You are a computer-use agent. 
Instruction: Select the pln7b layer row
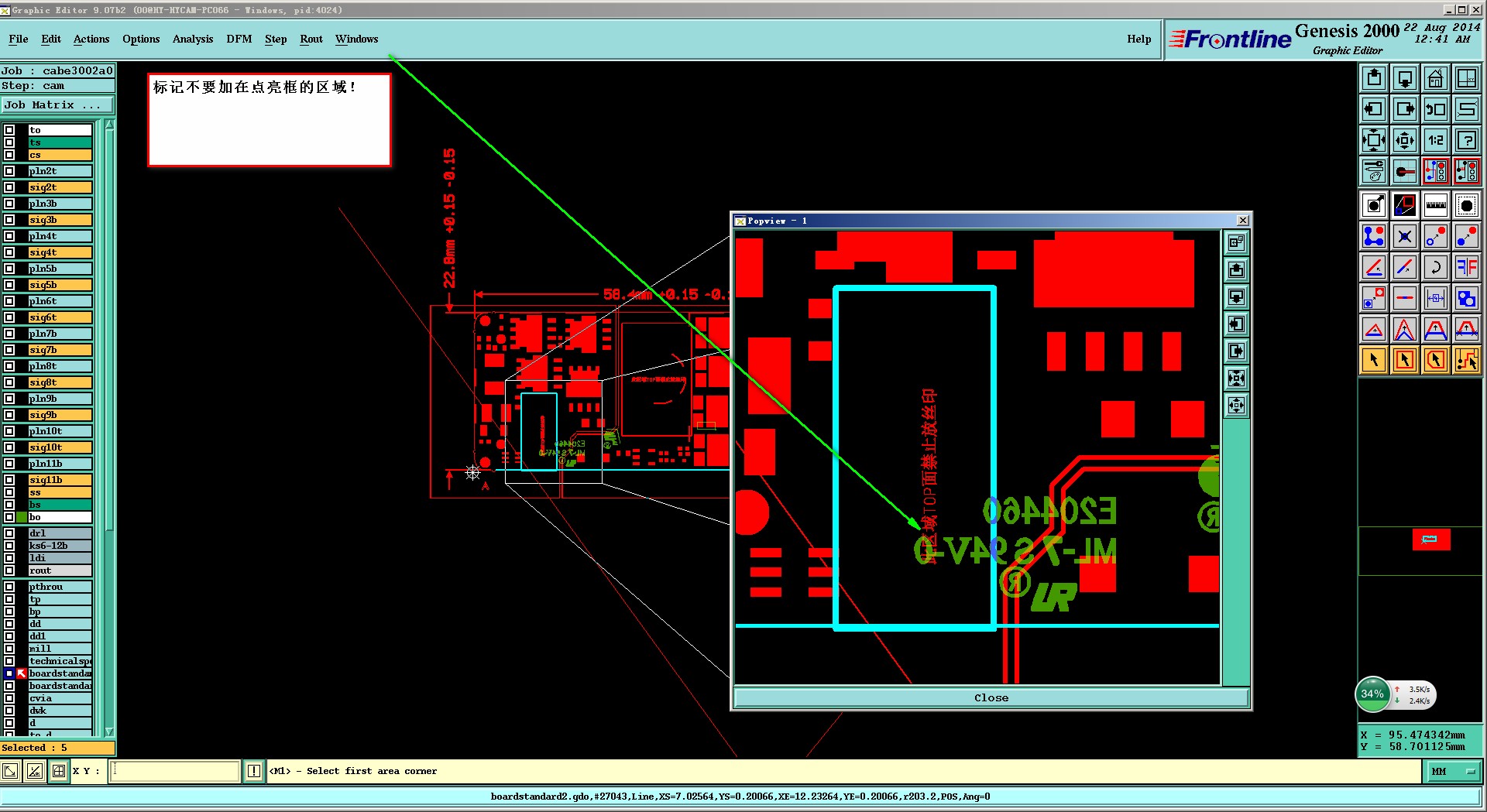[x=60, y=334]
